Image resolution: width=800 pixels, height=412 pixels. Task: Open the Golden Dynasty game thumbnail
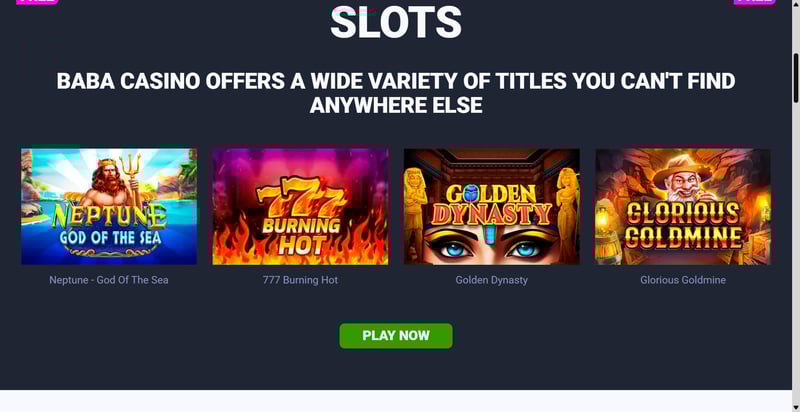coord(492,207)
